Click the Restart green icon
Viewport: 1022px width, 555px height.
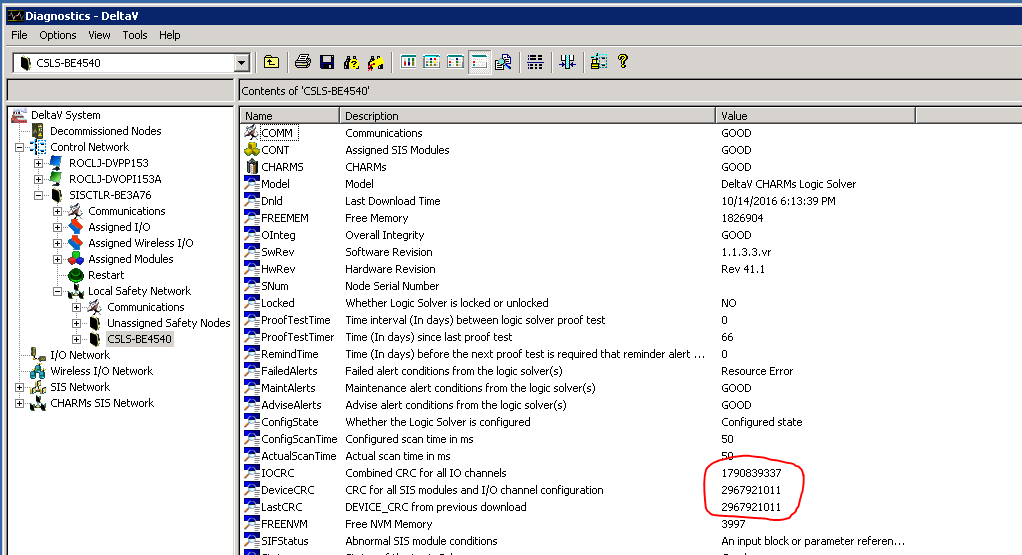[76, 275]
